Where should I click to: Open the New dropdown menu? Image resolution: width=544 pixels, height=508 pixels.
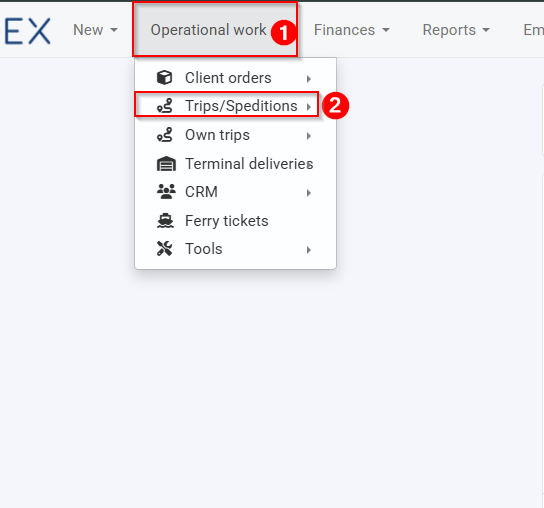point(95,30)
